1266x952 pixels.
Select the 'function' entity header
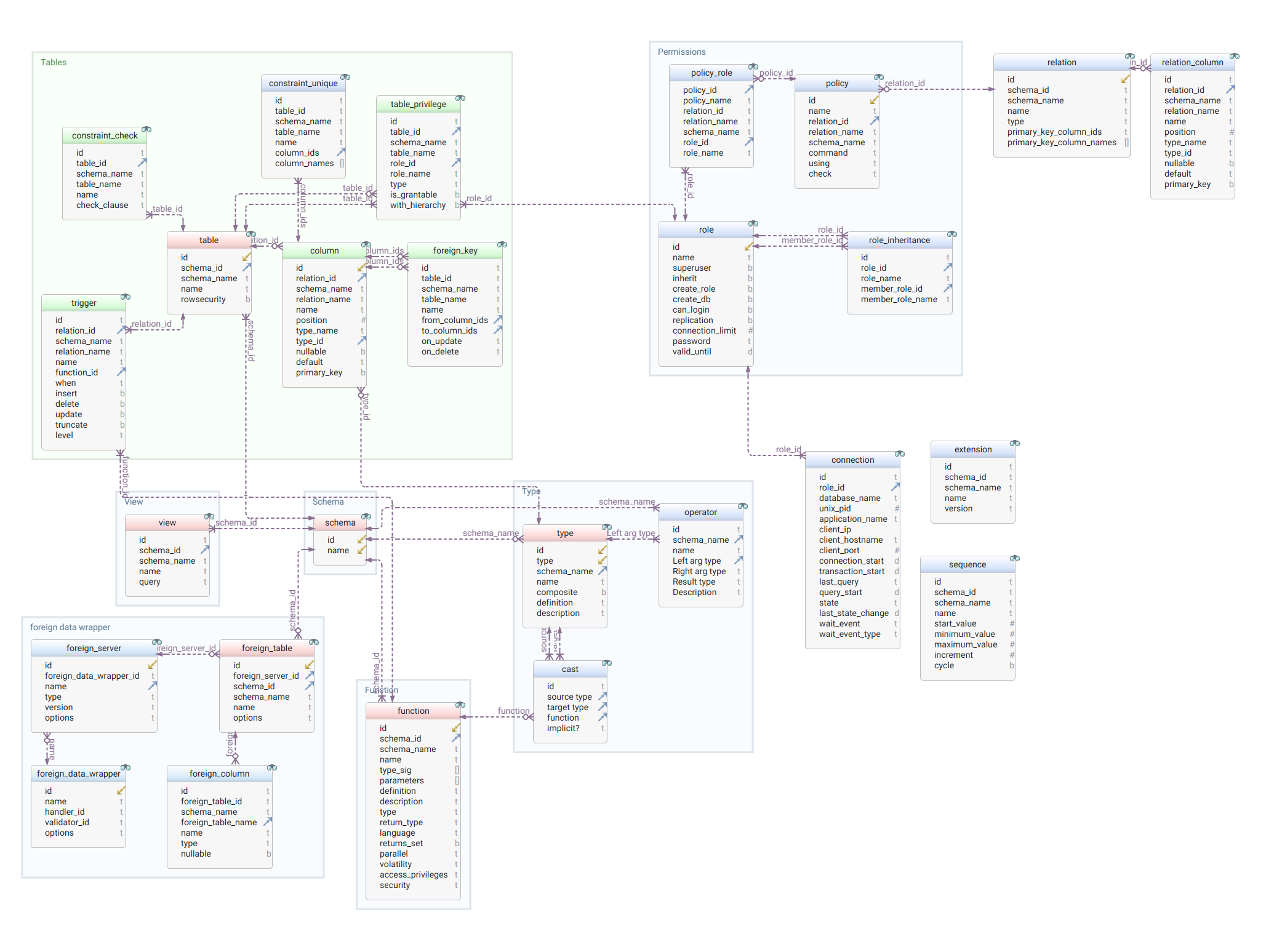coord(414,711)
